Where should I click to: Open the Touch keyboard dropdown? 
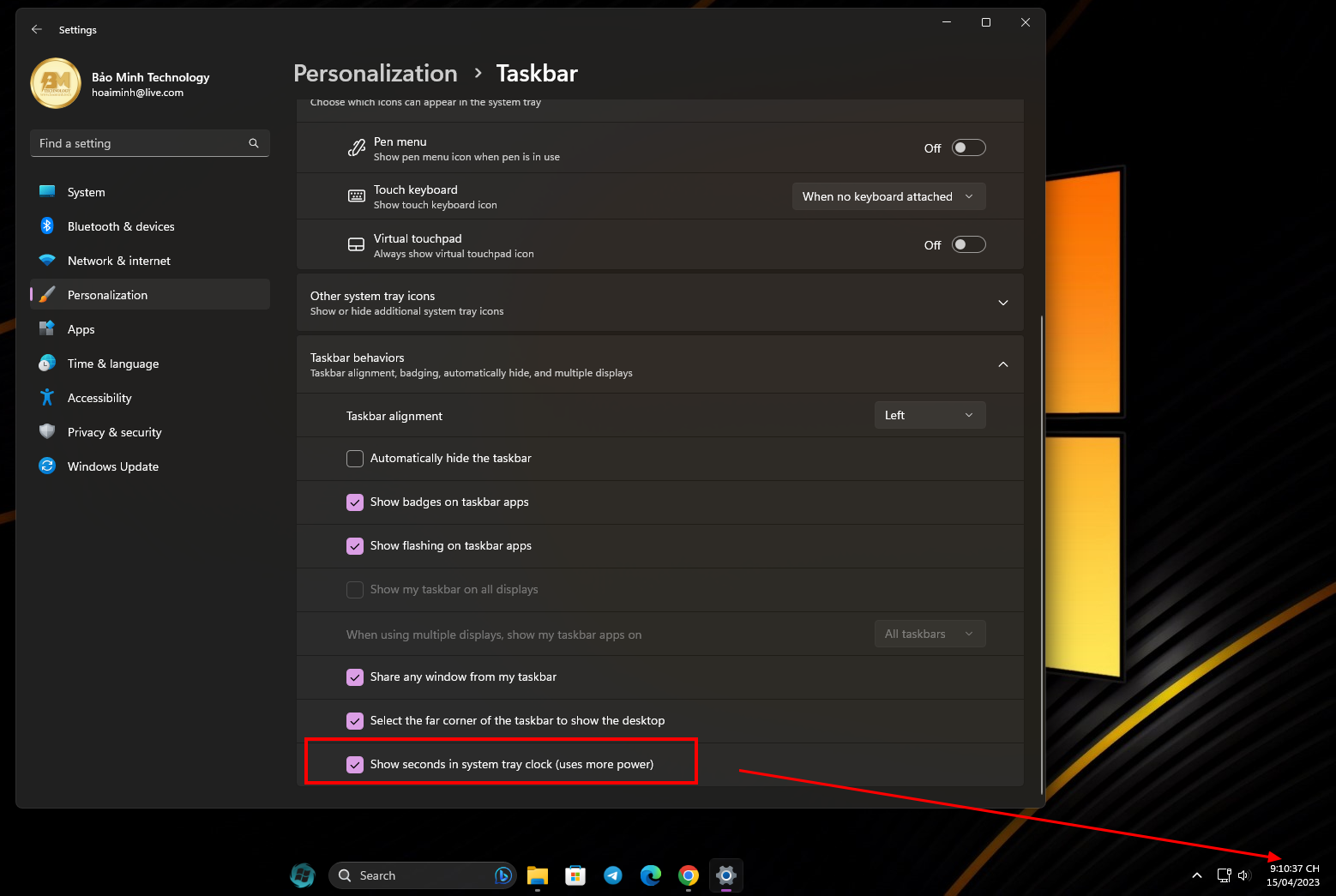(x=888, y=196)
